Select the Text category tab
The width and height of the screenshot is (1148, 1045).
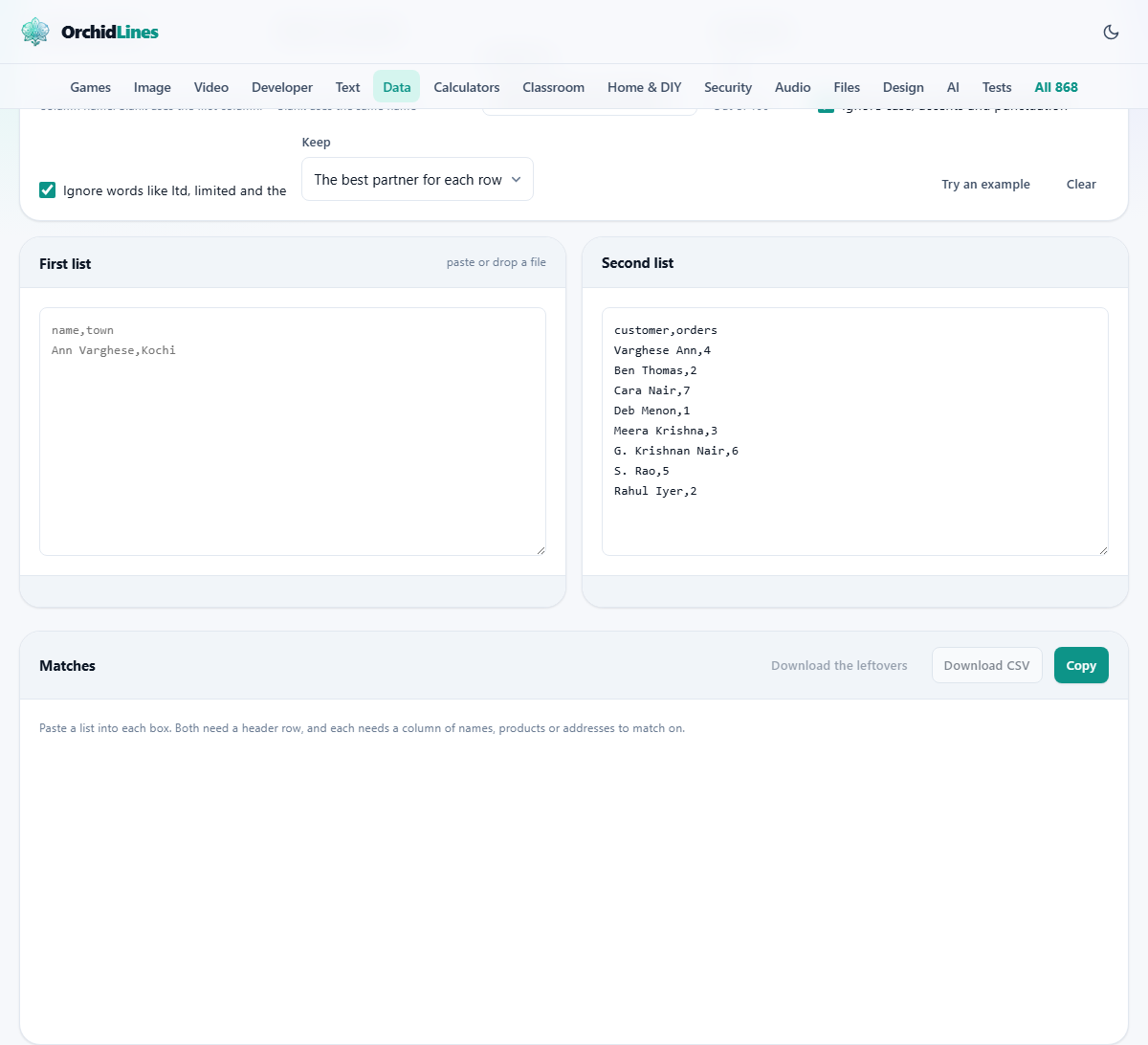tap(347, 87)
